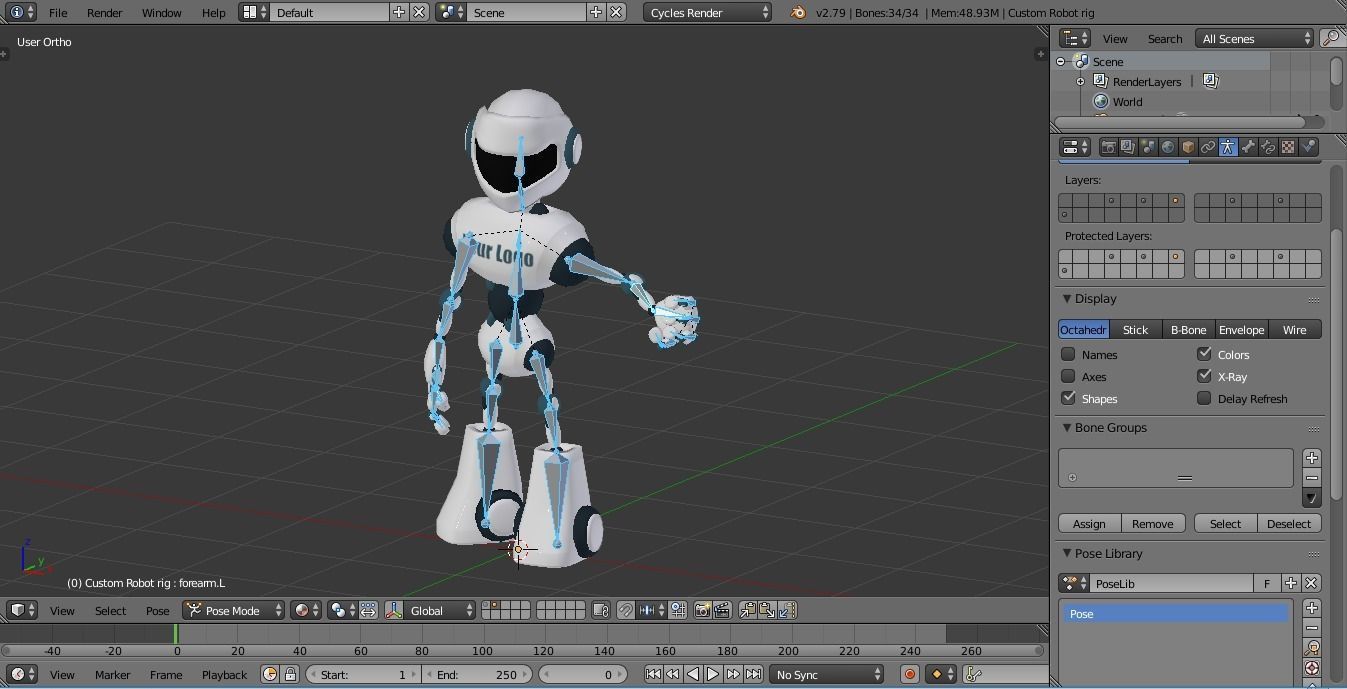Open the File menu
Screen dimensions: 1347x689
click(x=58, y=13)
